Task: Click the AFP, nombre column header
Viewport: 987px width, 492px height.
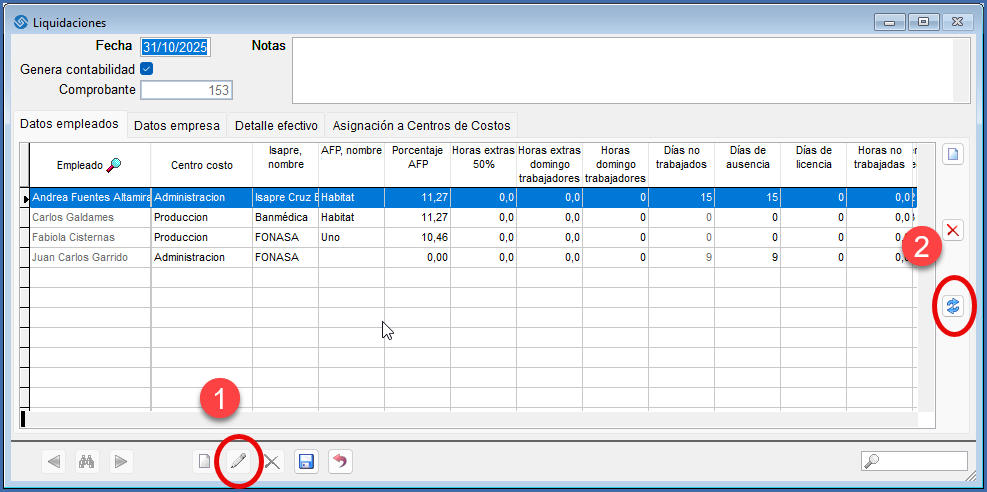Action: coord(351,165)
